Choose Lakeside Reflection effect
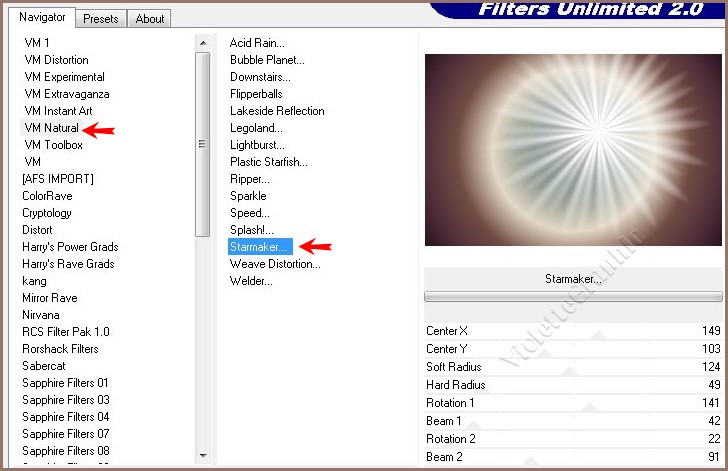 (277, 111)
